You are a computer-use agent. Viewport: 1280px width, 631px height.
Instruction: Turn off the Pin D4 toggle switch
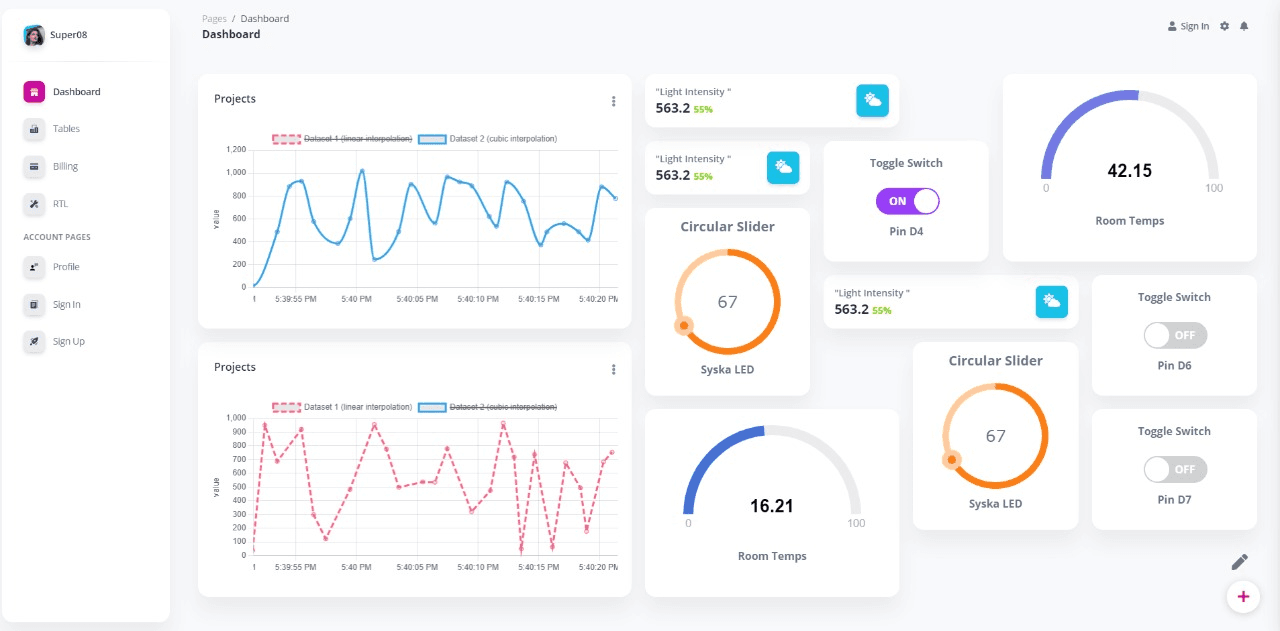pos(908,201)
